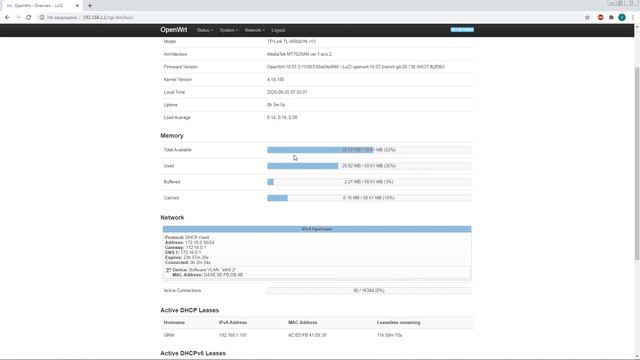This screenshot has width=640, height=360.
Task: Select the OpenWrt Overview browser tab
Action: click(x=41, y=6)
